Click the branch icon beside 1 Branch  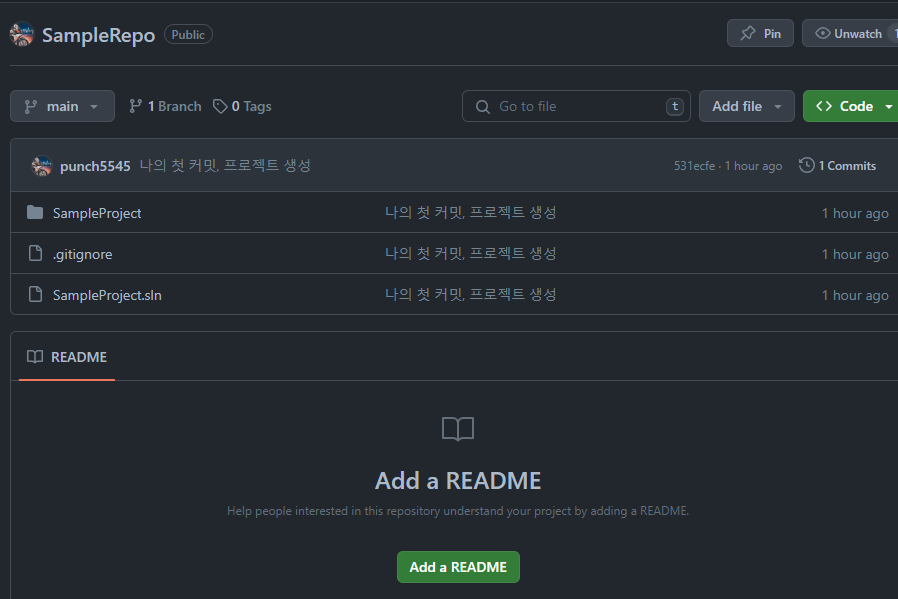pos(135,106)
